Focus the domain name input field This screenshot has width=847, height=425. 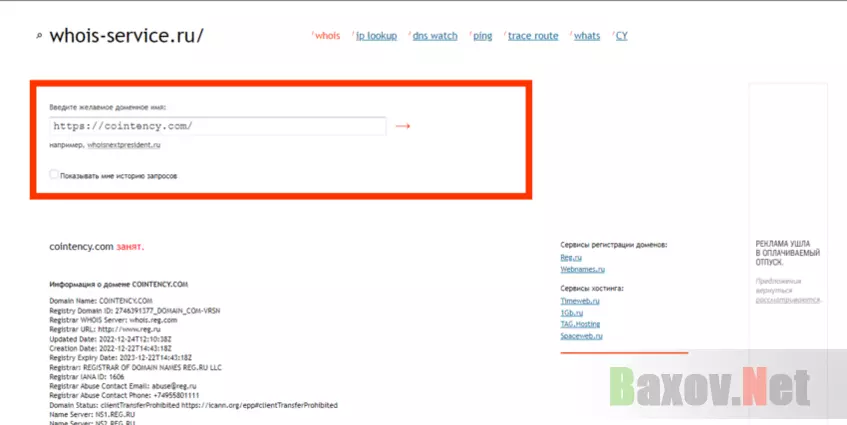pyautogui.click(x=218, y=126)
